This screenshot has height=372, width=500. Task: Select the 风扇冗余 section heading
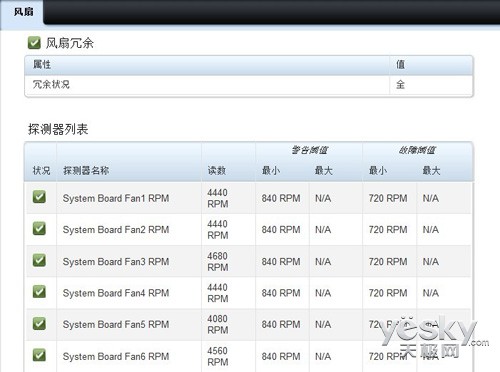click(69, 43)
